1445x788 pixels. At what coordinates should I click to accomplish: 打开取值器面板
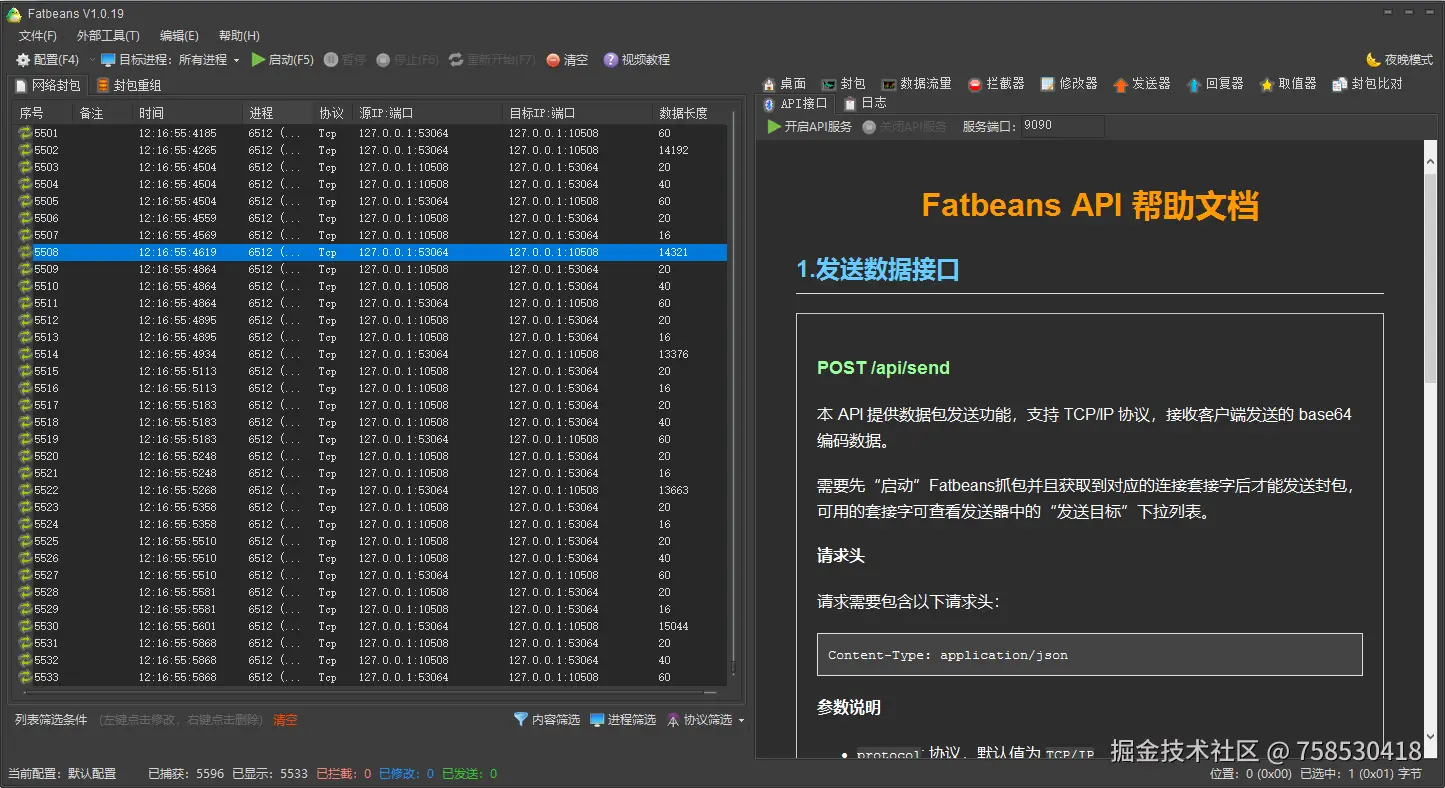tap(1287, 83)
